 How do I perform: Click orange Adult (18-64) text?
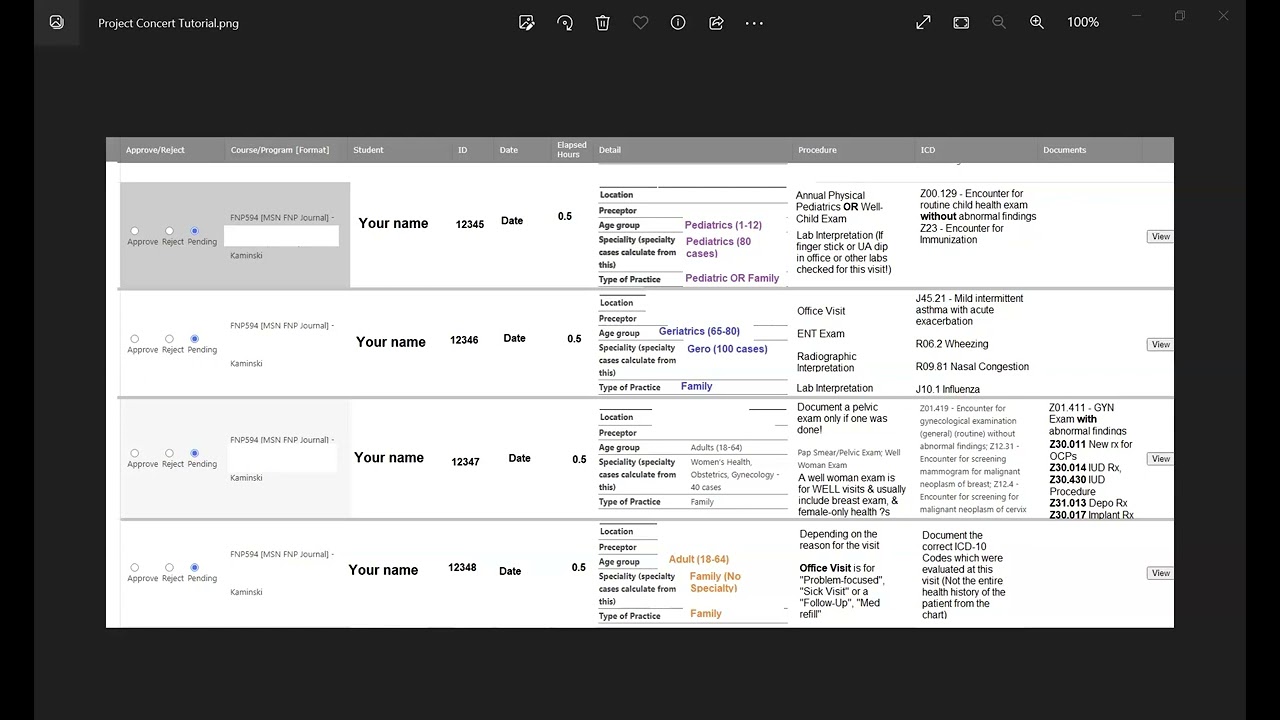pos(699,559)
